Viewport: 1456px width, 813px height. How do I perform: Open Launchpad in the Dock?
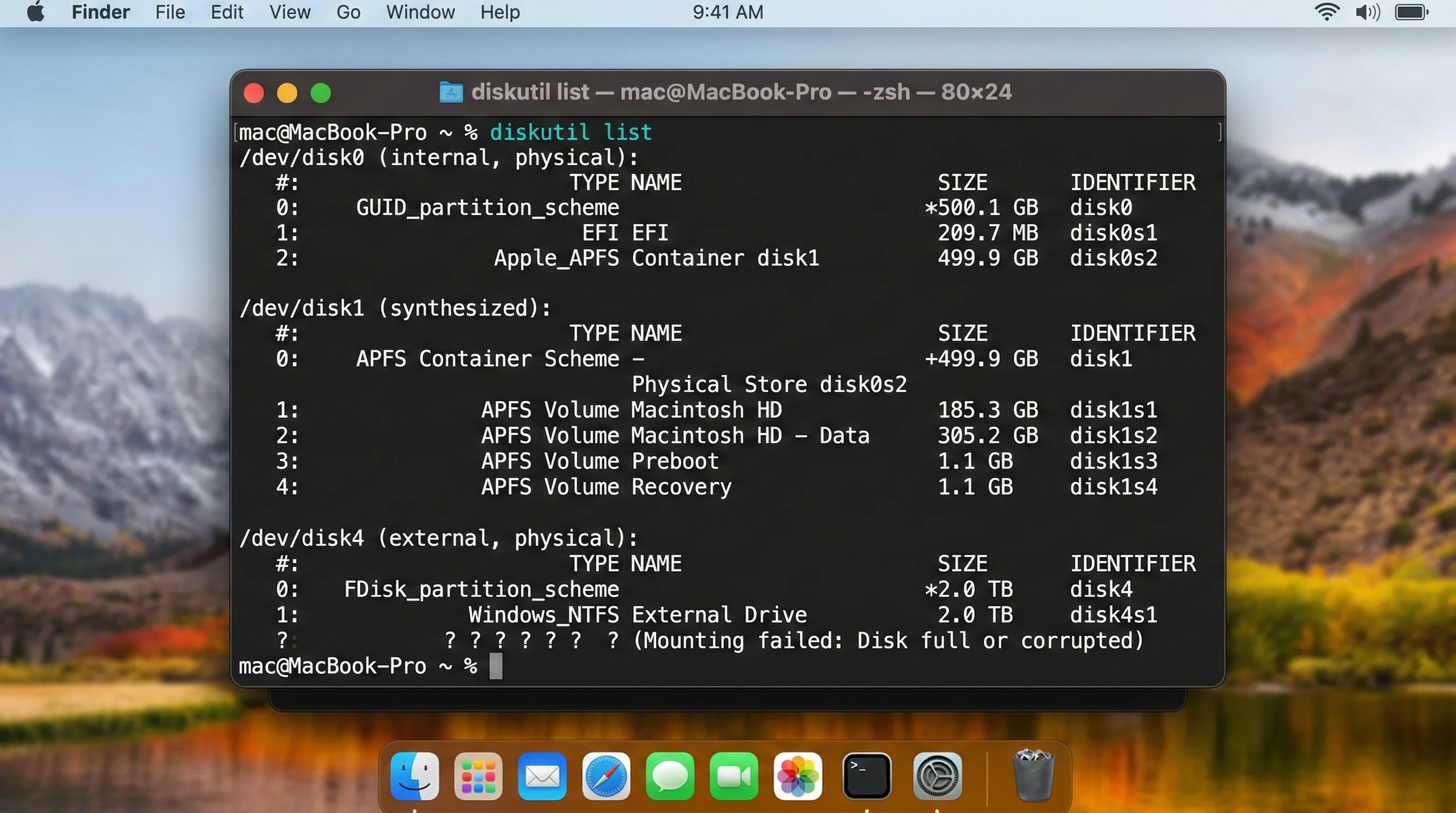tap(478, 776)
